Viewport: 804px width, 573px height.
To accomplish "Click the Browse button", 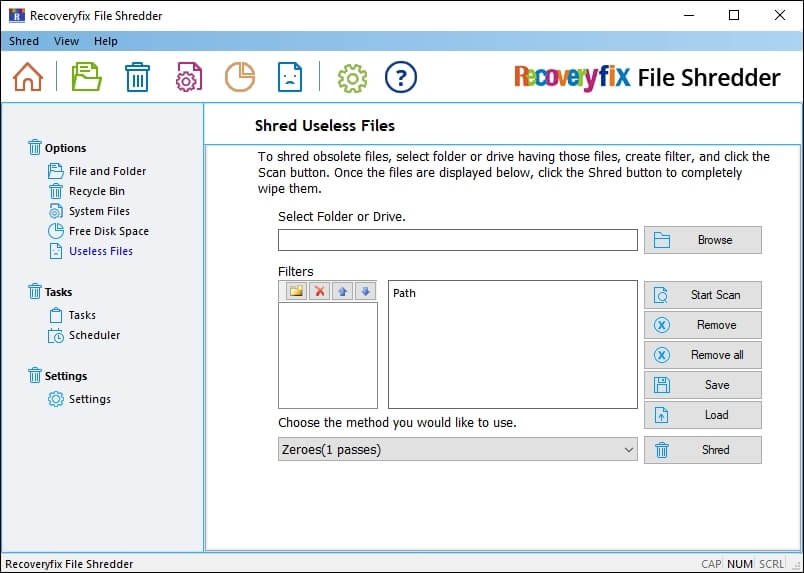I will [x=702, y=240].
